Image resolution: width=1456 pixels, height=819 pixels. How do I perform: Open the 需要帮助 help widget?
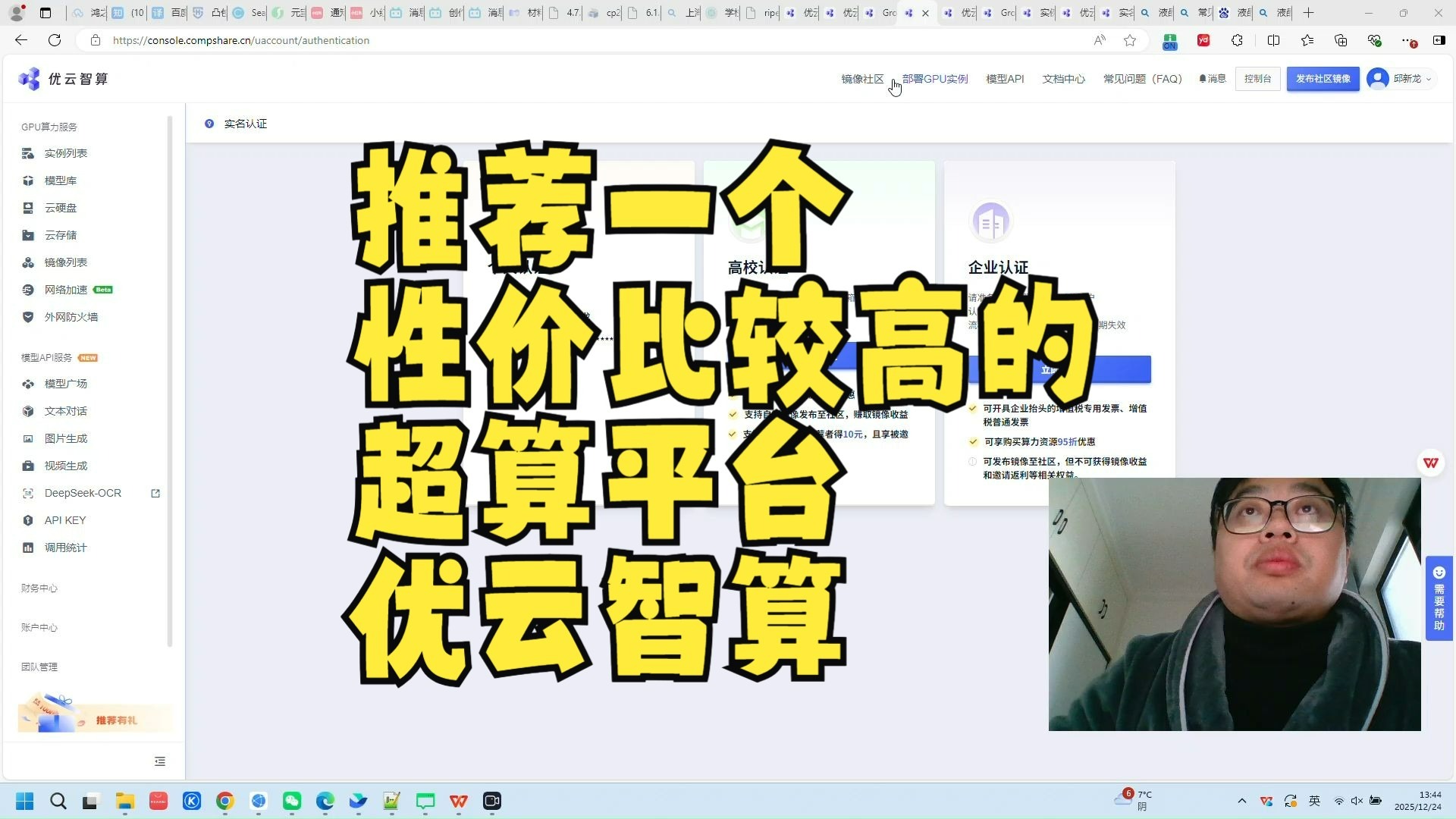[x=1439, y=598]
